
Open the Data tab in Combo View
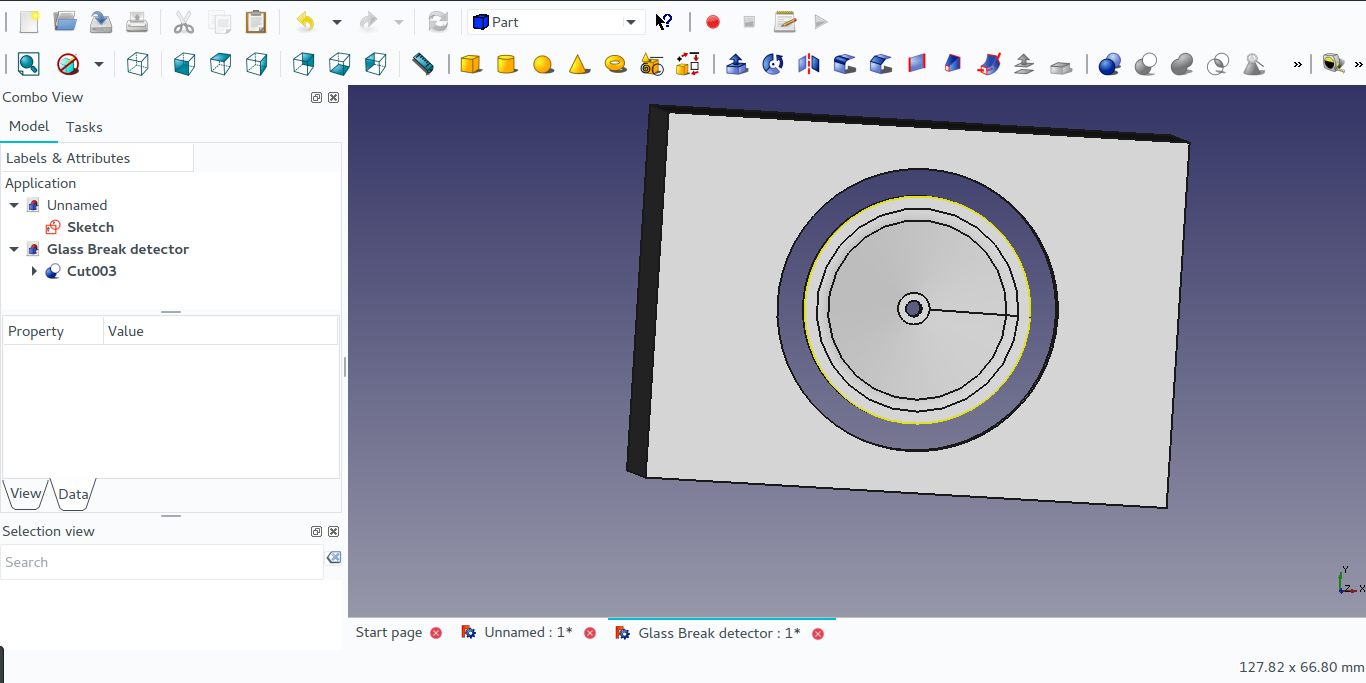pyautogui.click(x=73, y=493)
